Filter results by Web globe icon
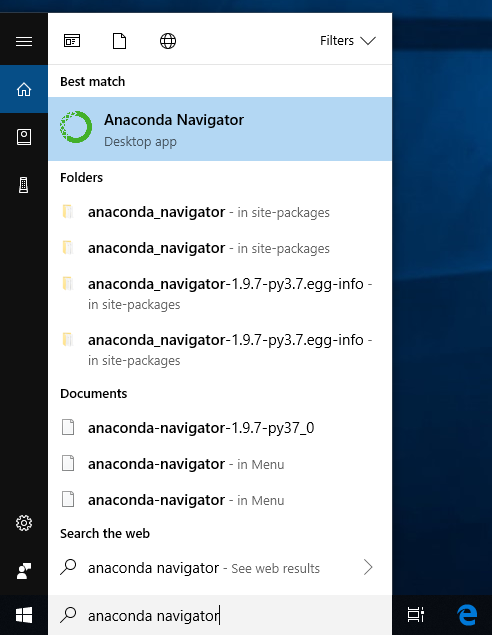The image size is (492, 635). (168, 41)
